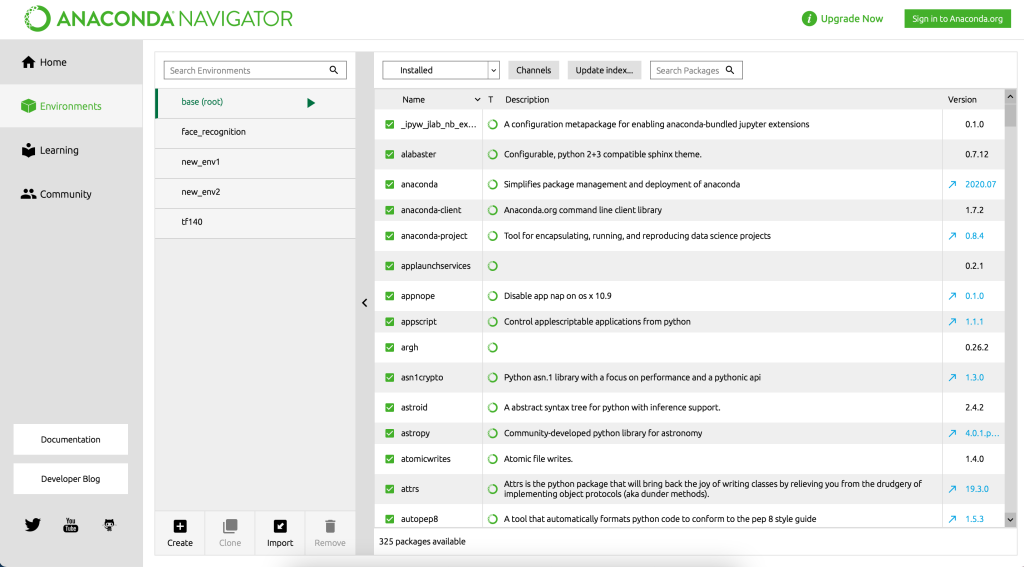
Task: Open the YouTube icon link
Action: (71, 524)
